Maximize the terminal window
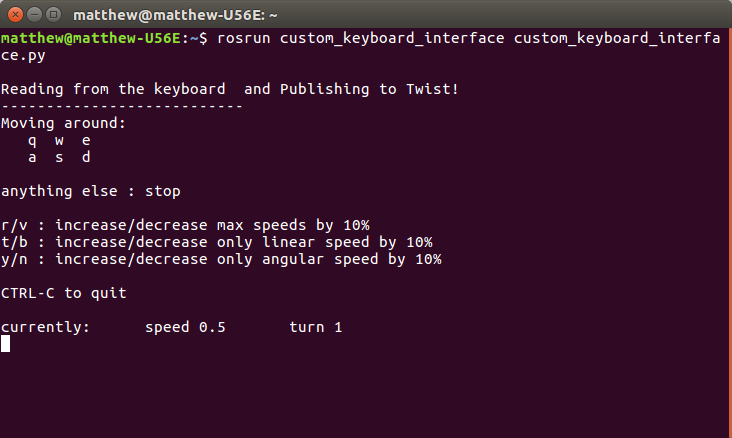The height and width of the screenshot is (438, 732). 54,15
